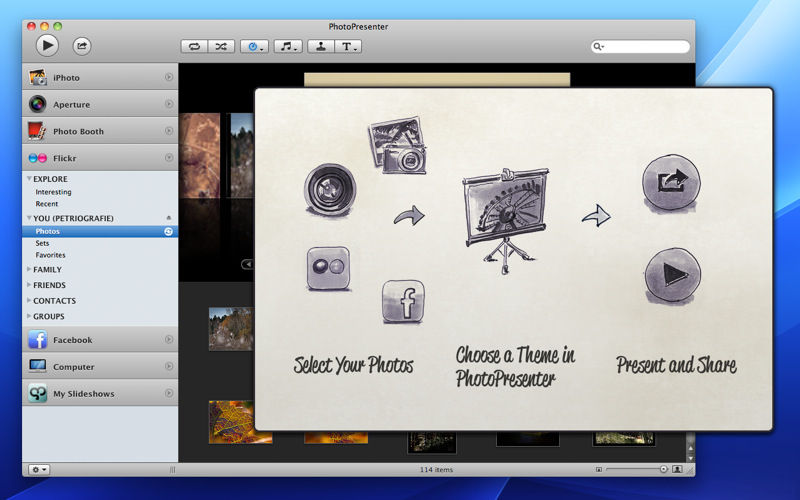Toggle the Shuffle photos button

pos(221,46)
